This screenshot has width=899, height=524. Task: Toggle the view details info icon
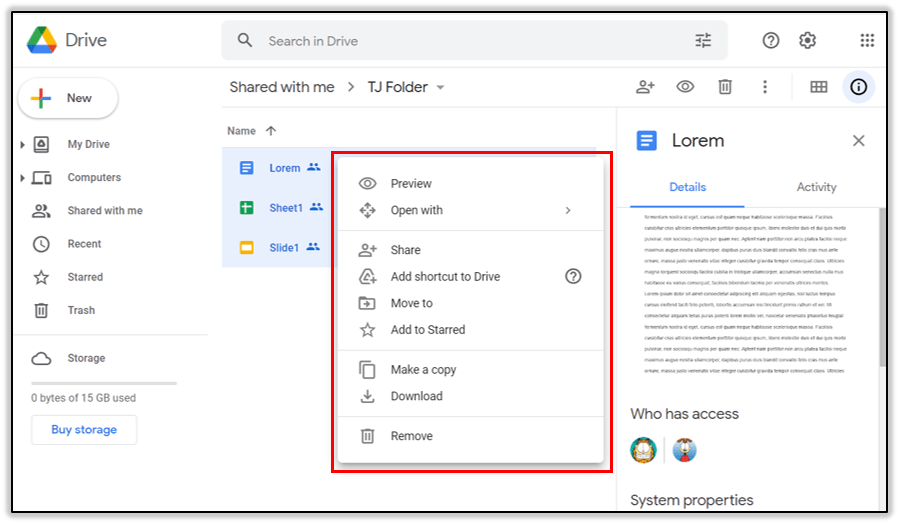858,87
